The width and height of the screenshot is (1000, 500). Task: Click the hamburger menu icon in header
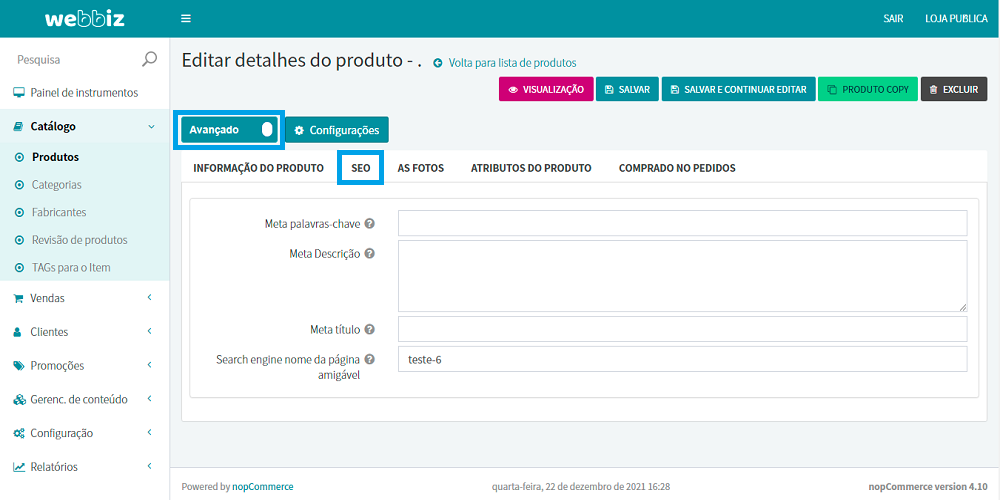pyautogui.click(x=185, y=19)
